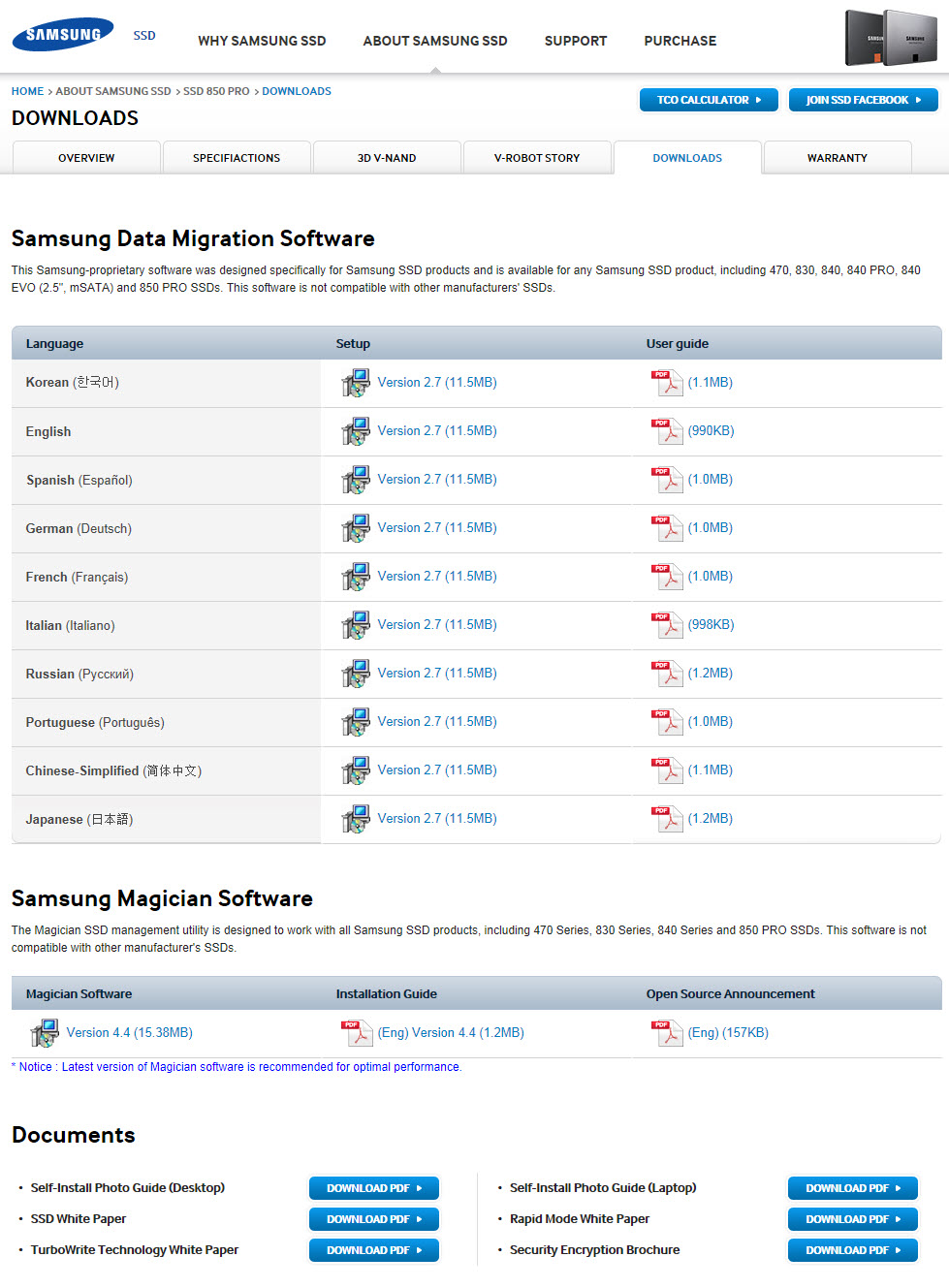Click the German row setup installer icon
This screenshot has width=949, height=1288.
[356, 528]
